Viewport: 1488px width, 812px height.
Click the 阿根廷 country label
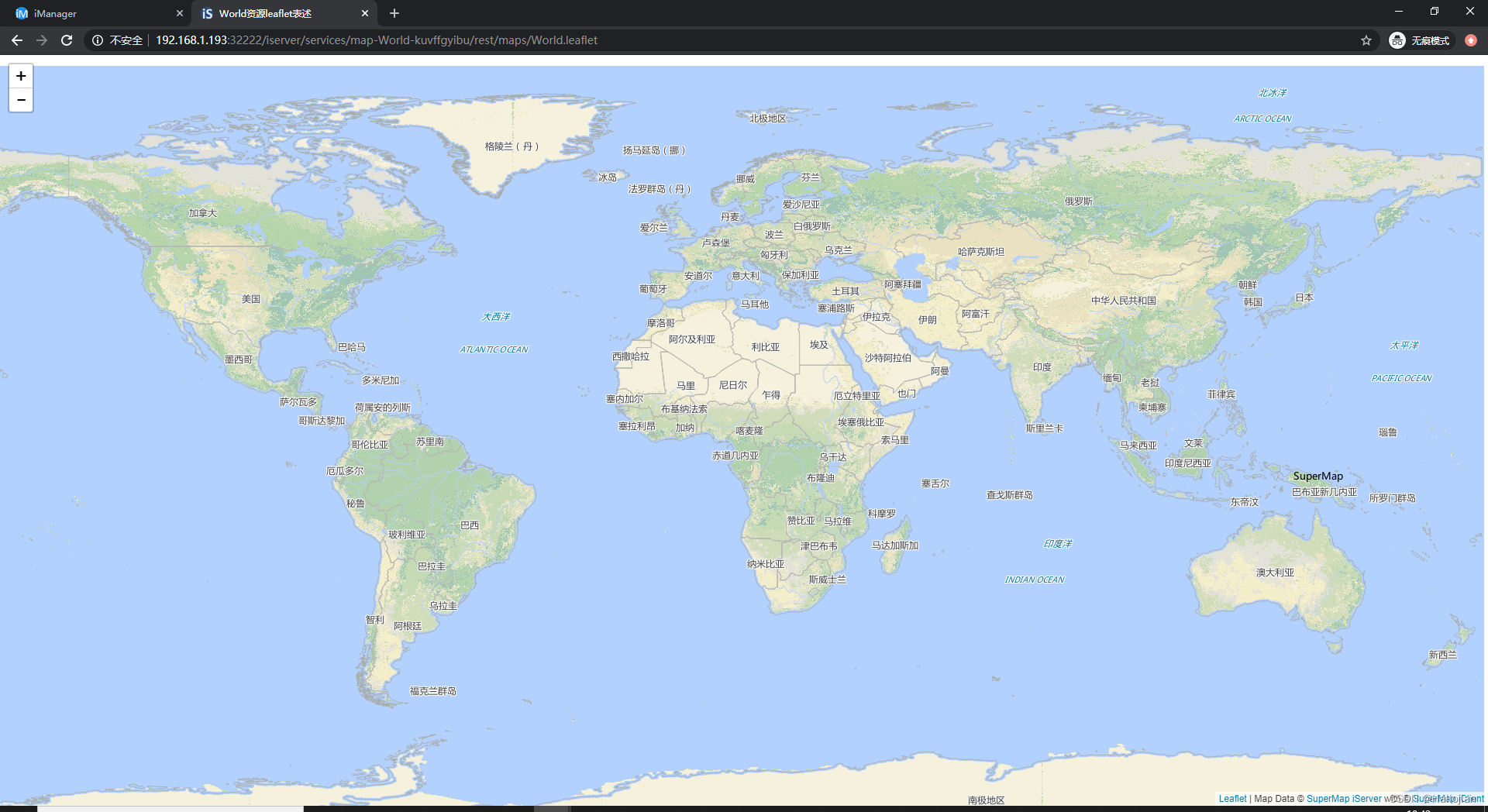click(408, 626)
